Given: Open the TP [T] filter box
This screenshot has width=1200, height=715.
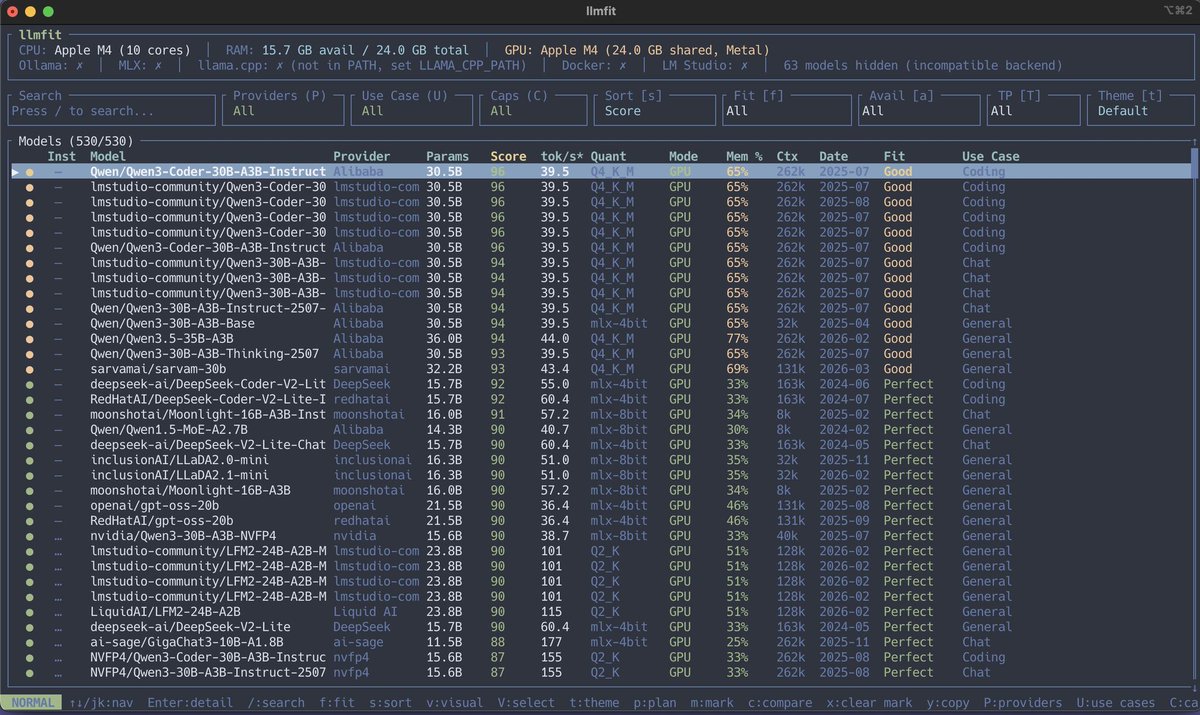Looking at the screenshot, I should point(1033,110).
